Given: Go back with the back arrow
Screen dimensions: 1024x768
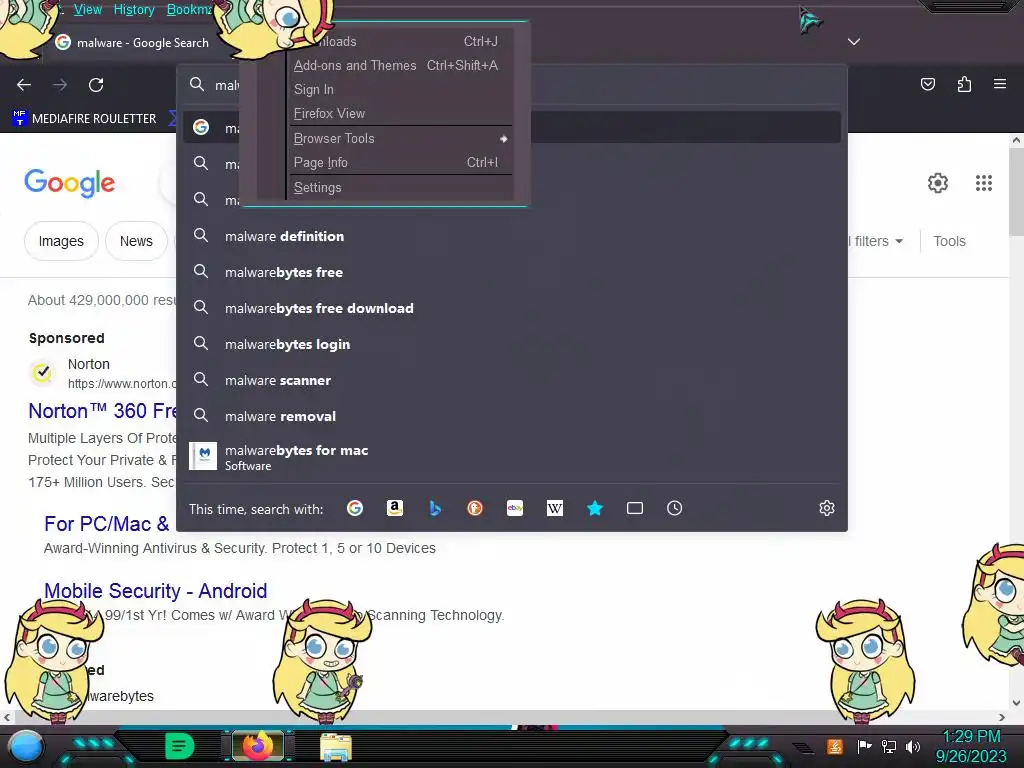Looking at the screenshot, I should click(x=24, y=85).
